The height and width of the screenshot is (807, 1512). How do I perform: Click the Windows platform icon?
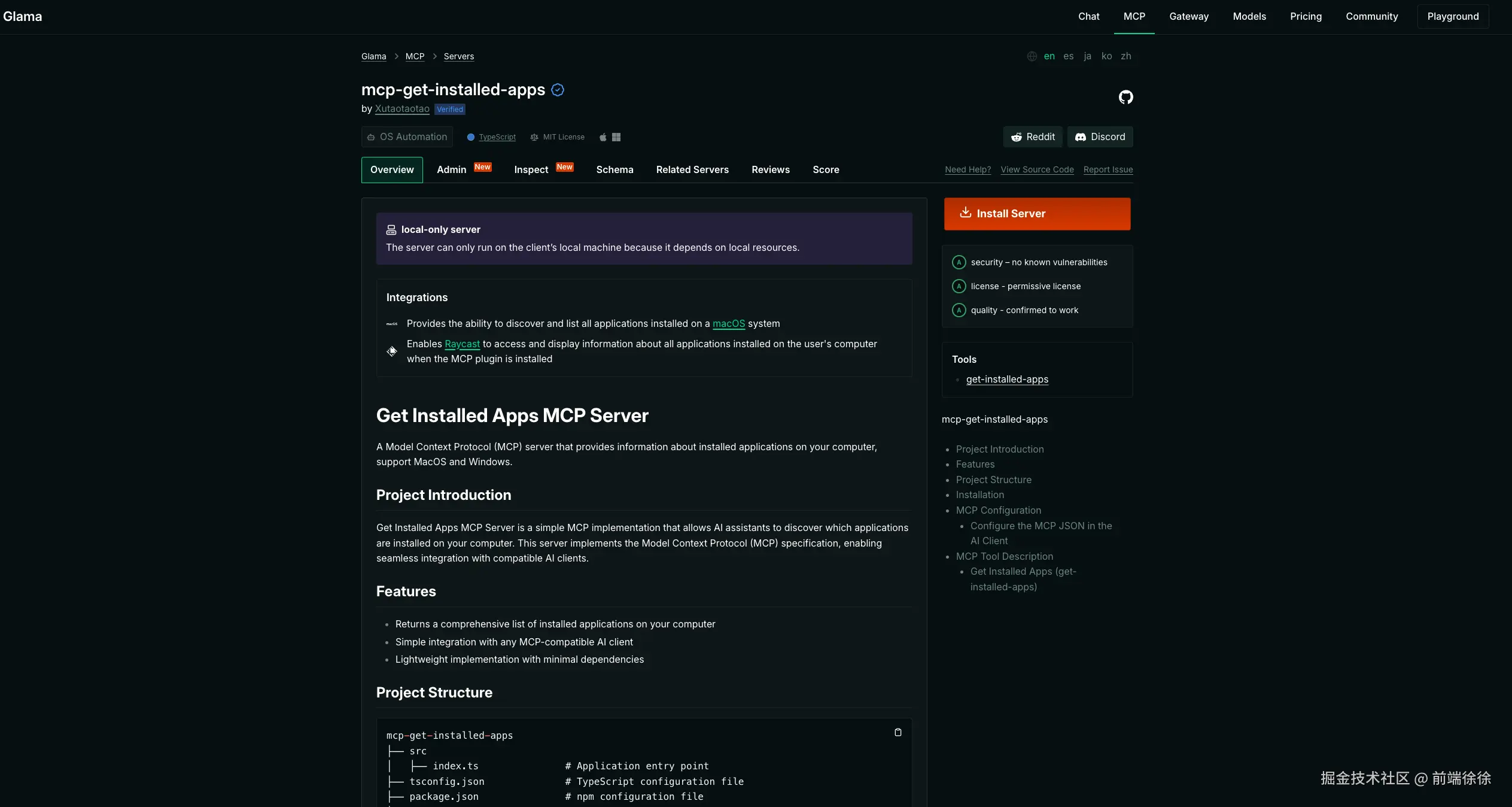click(616, 137)
